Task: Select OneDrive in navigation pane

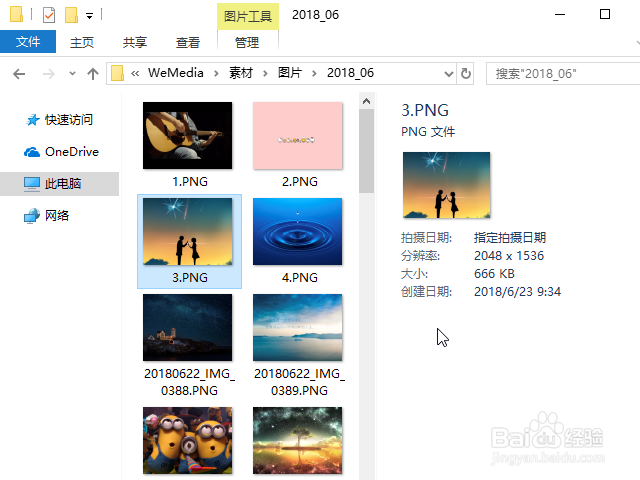Action: point(72,152)
